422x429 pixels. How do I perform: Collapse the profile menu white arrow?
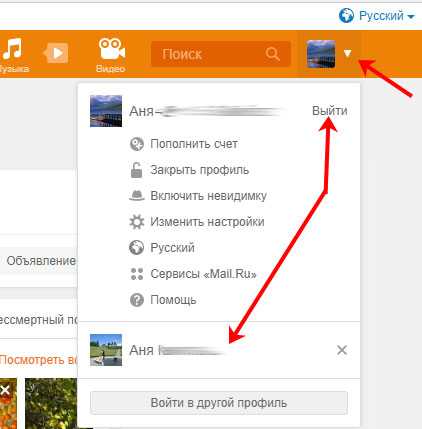pyautogui.click(x=347, y=53)
